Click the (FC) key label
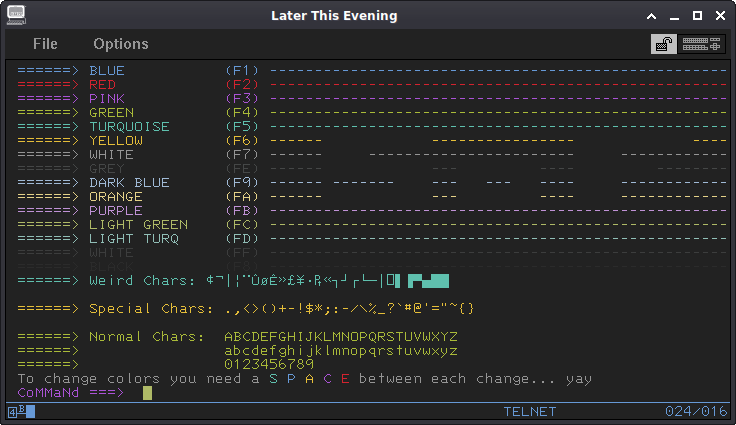The image size is (736, 425). (242, 225)
